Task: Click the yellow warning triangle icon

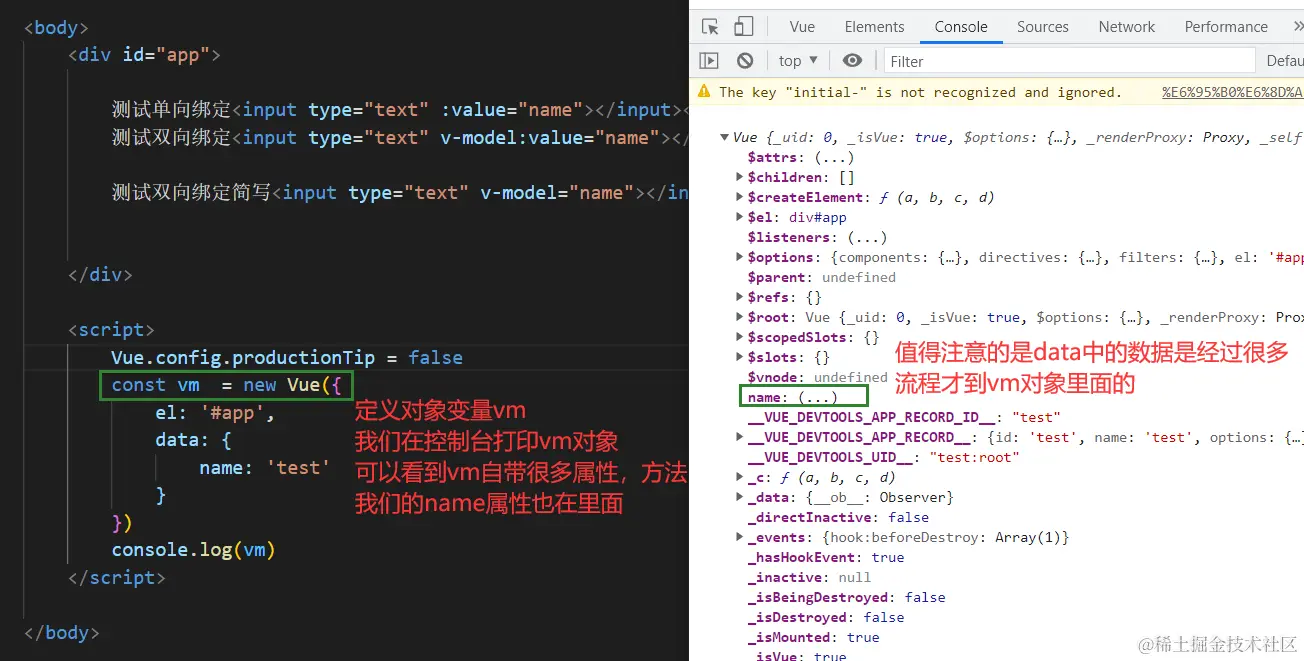Action: (x=704, y=92)
